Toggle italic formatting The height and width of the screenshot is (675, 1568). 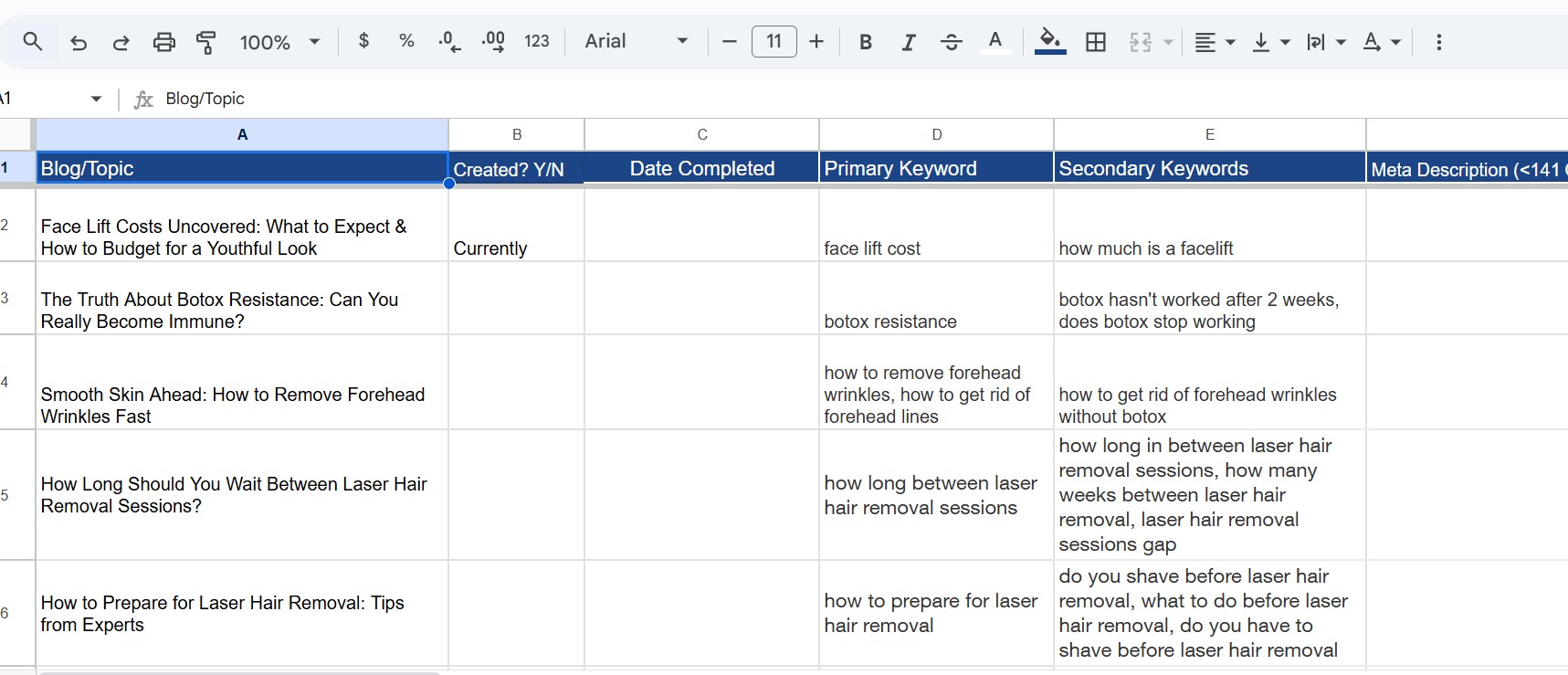point(909,42)
